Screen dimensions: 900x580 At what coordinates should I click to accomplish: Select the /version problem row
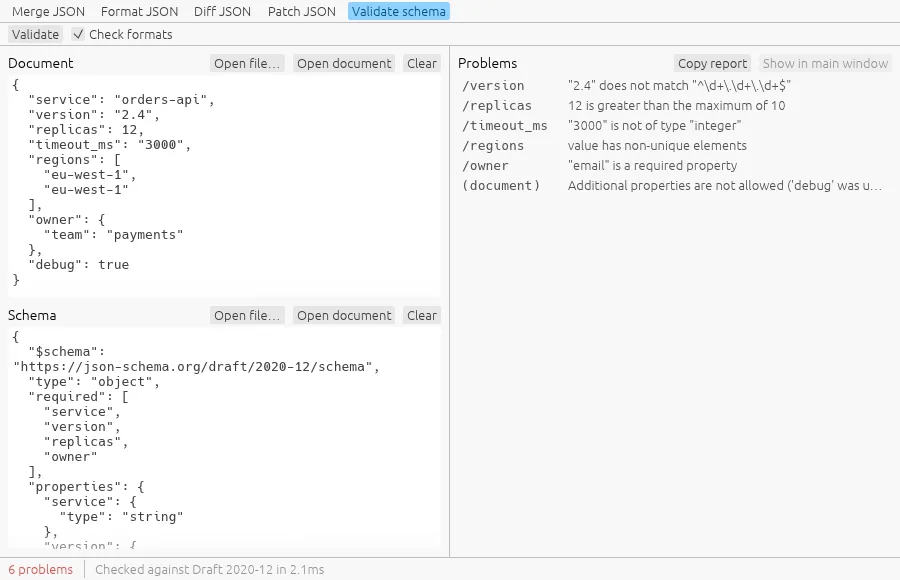coord(674,86)
